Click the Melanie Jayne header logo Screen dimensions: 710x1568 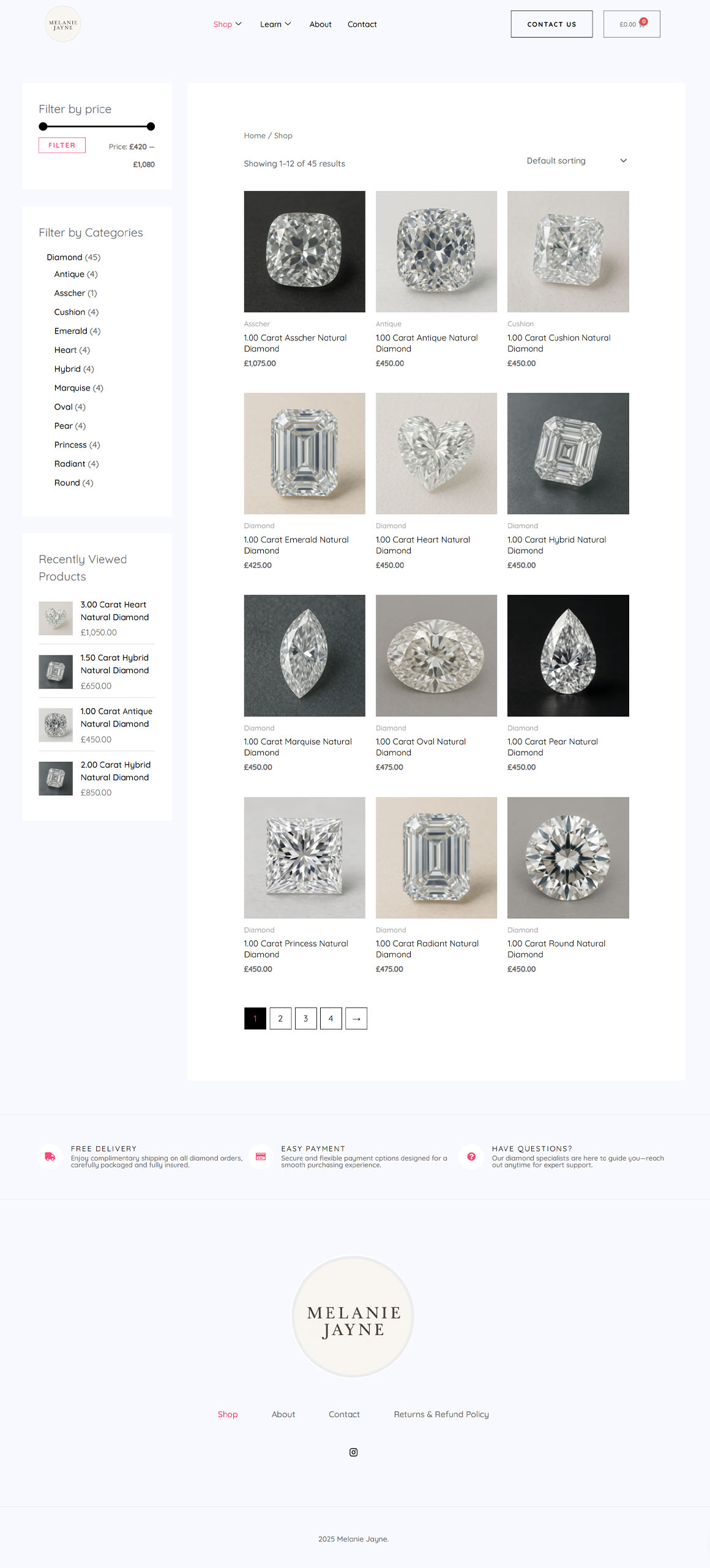click(x=62, y=24)
